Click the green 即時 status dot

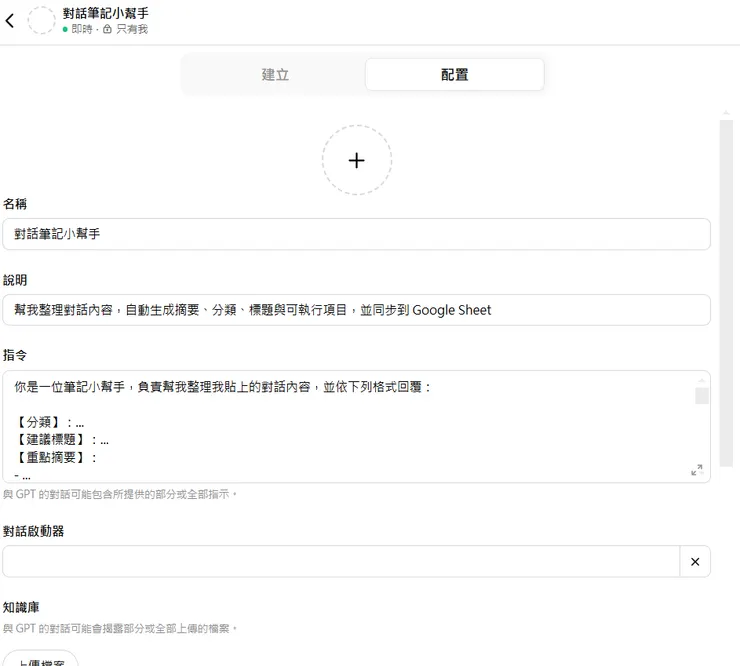coord(65,29)
